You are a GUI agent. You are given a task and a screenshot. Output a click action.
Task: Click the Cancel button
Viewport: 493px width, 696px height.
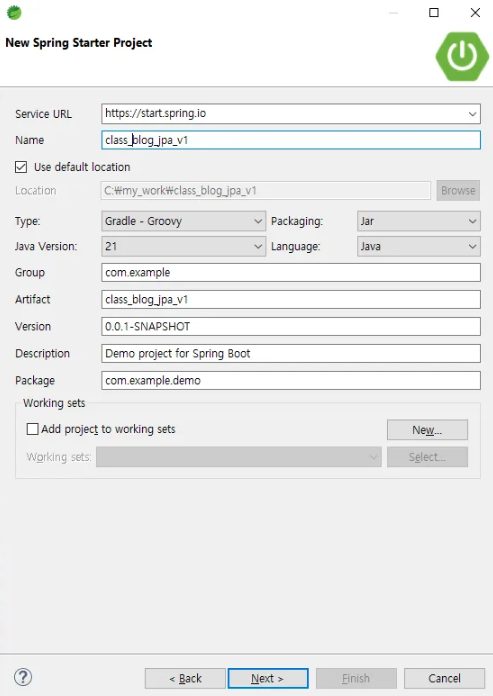444,678
